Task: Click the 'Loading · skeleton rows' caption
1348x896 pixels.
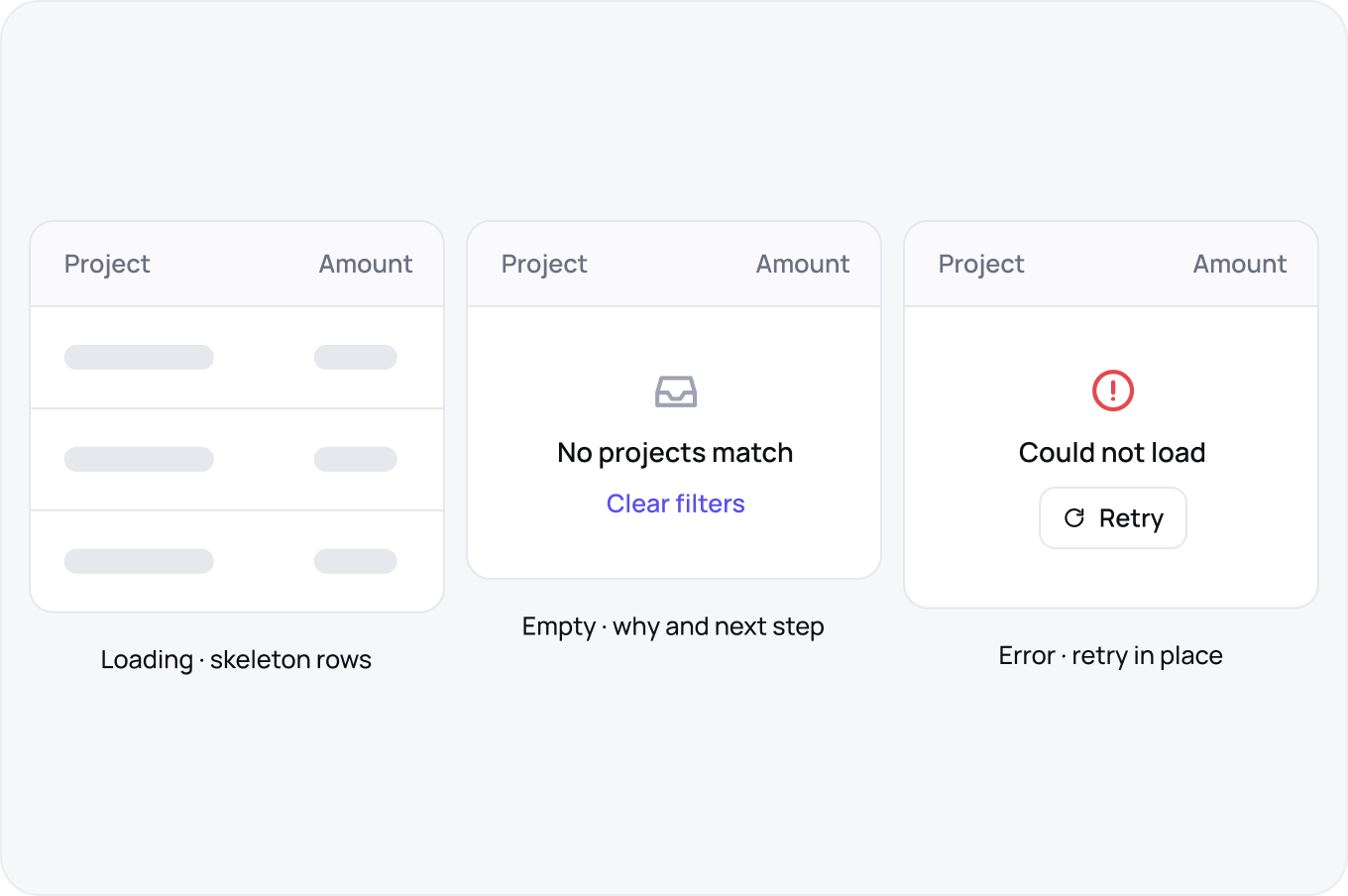Action: point(236,660)
